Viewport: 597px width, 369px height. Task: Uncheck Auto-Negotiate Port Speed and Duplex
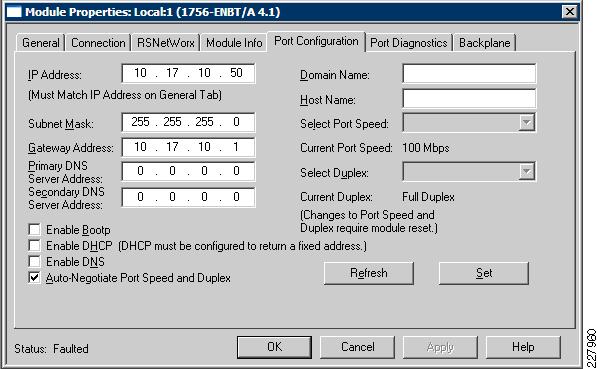click(34, 278)
